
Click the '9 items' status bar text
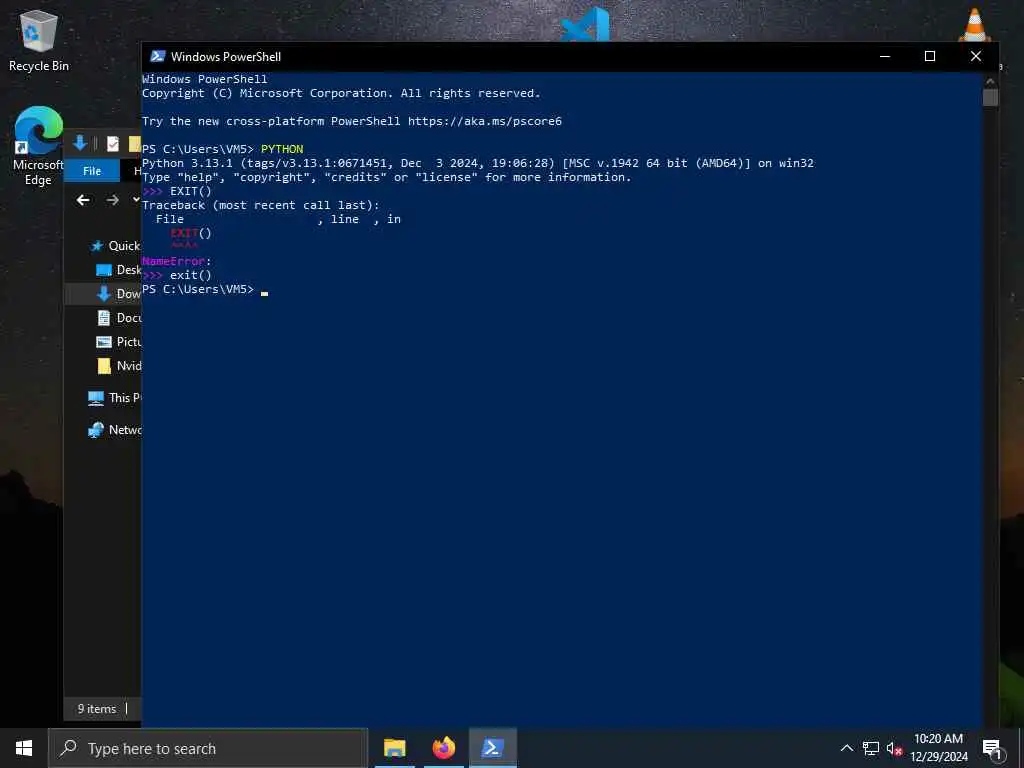tap(97, 709)
